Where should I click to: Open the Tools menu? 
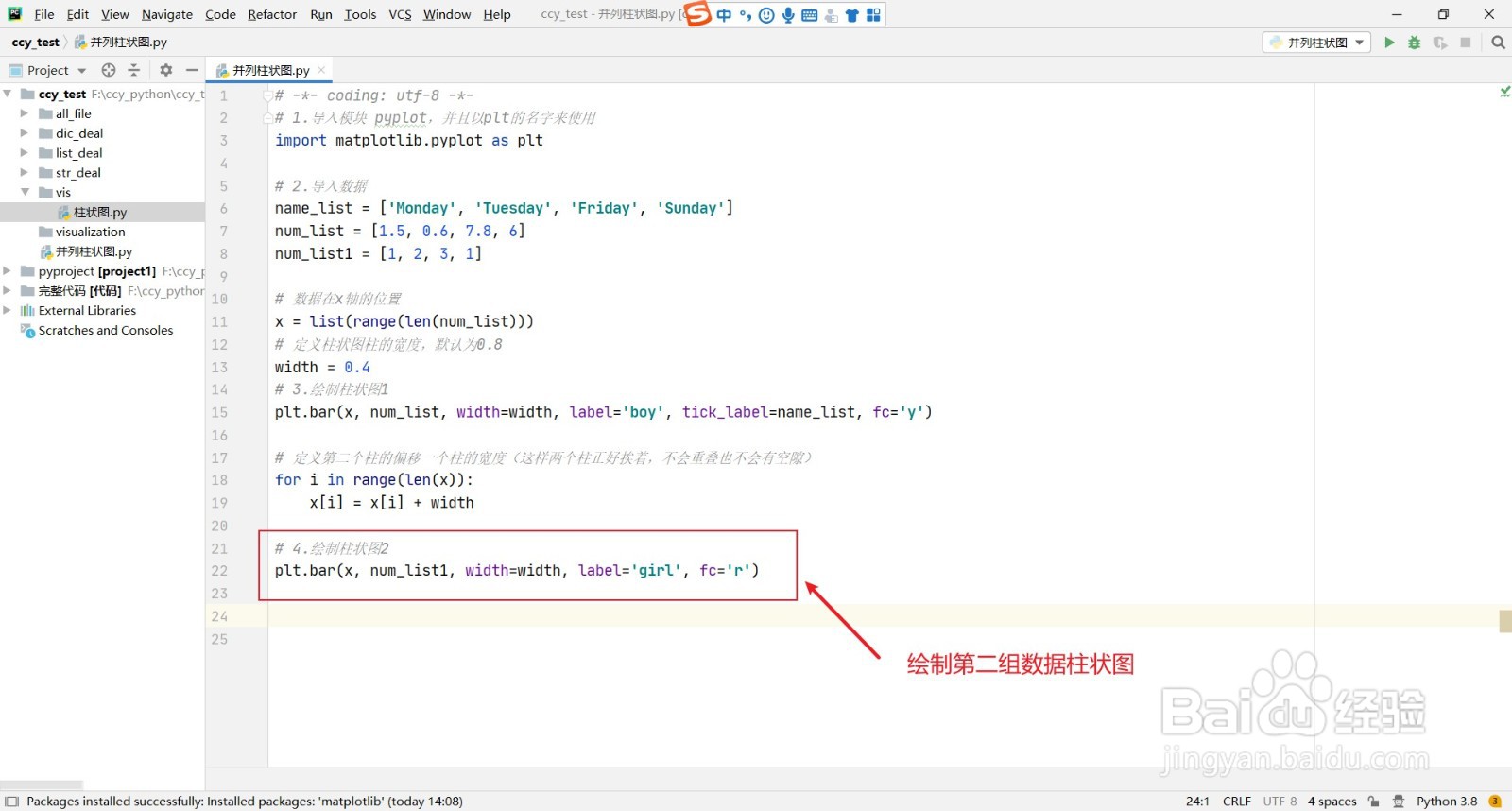(x=360, y=14)
